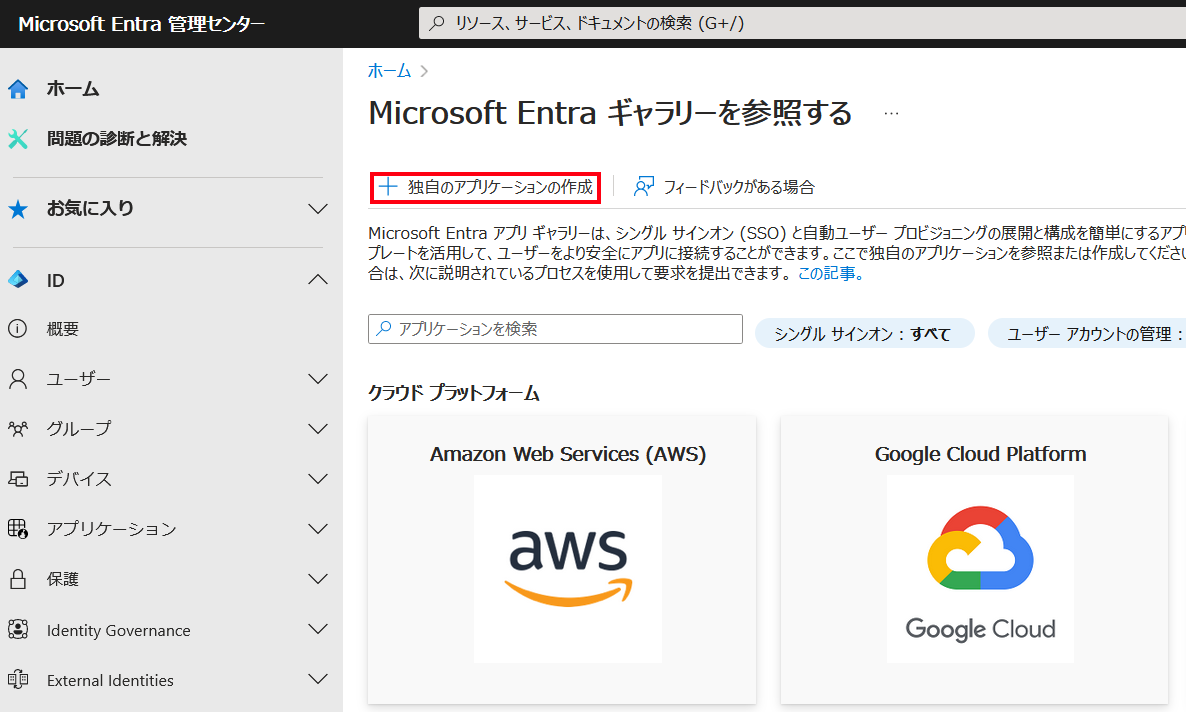Click the device icon next to デバイス

coord(18,479)
